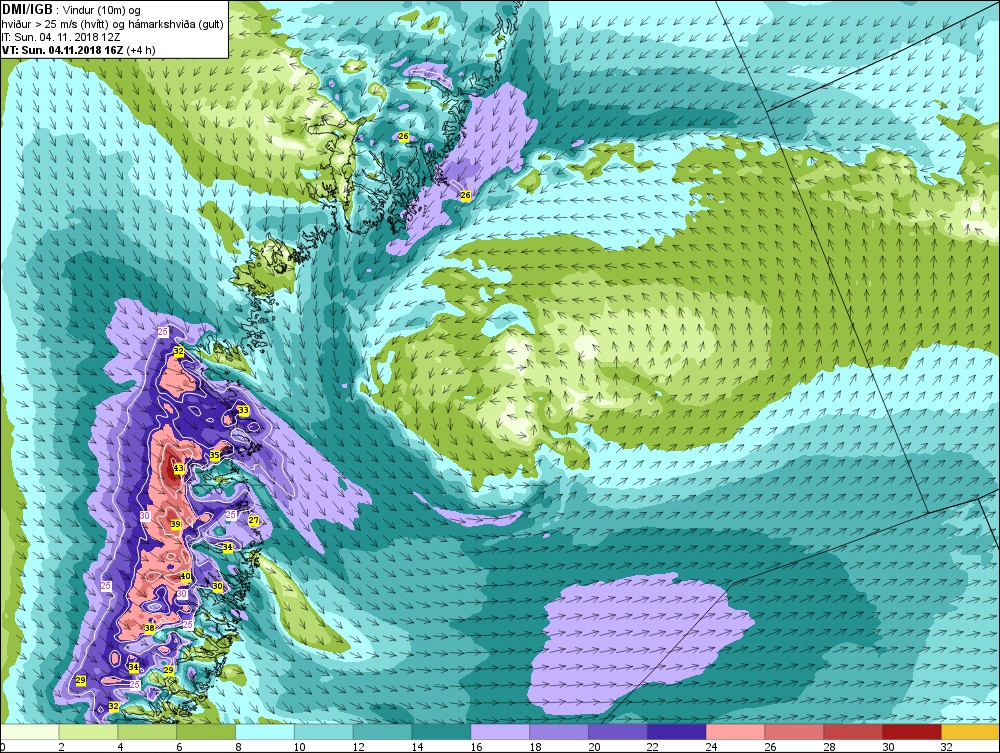Click the legend tick label '20'
The height and width of the screenshot is (753, 1000).
point(593,747)
